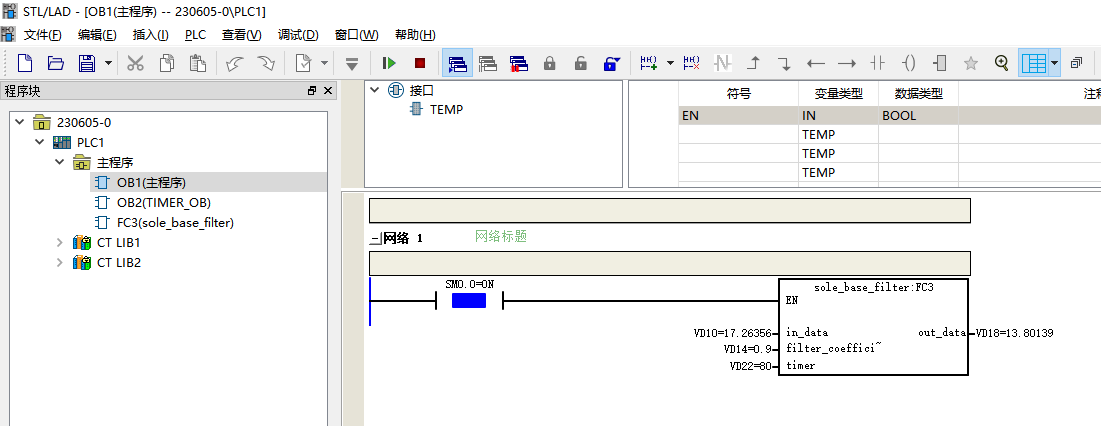Viewport: 1101px width, 426px height.
Task: Open the 查看(V) menu
Action: [242, 34]
